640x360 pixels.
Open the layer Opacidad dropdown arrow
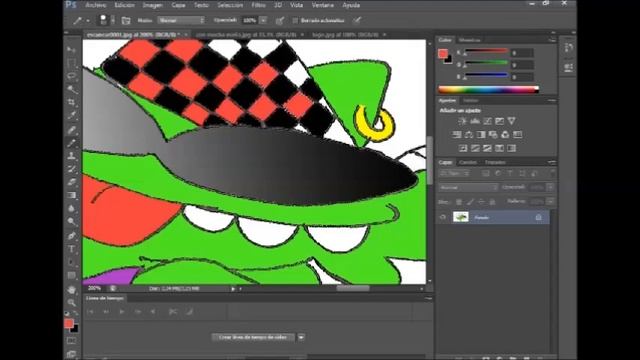(x=550, y=187)
